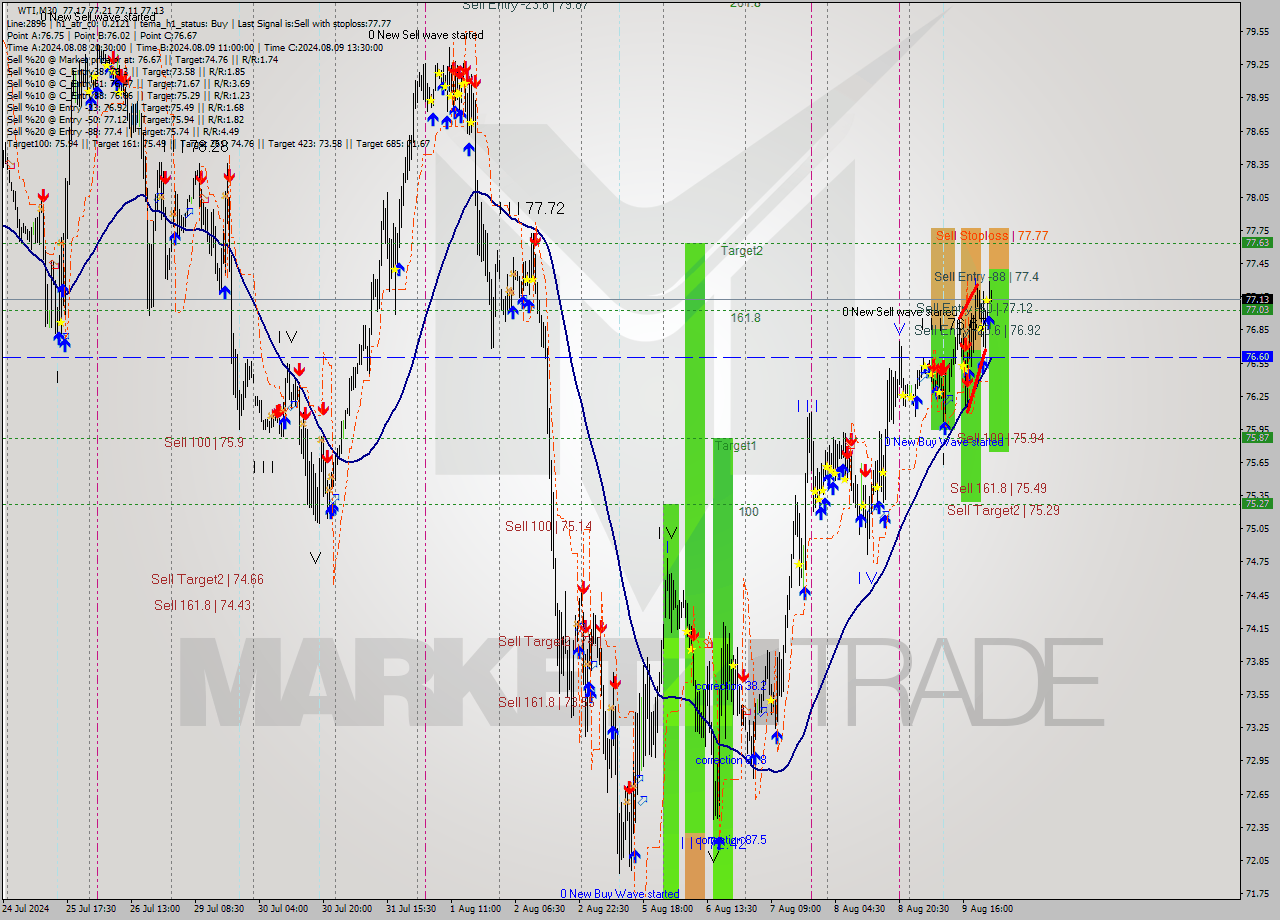Click the 'Sell Entry -88 | 77.4' label
Viewport: 1280px width, 920px height.
coord(986,276)
